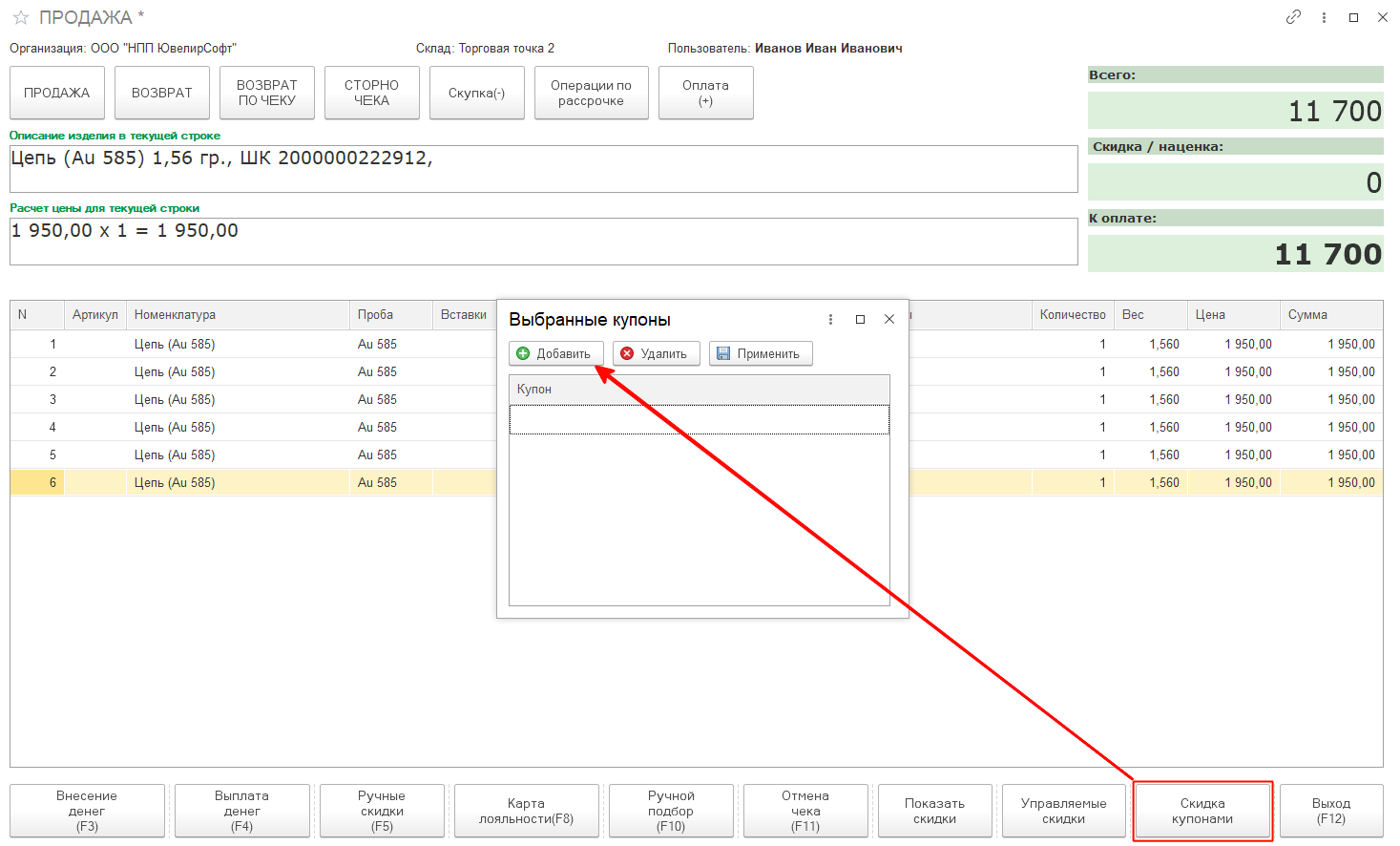
Task: Open Выплата денег (F4)
Action: 242,811
